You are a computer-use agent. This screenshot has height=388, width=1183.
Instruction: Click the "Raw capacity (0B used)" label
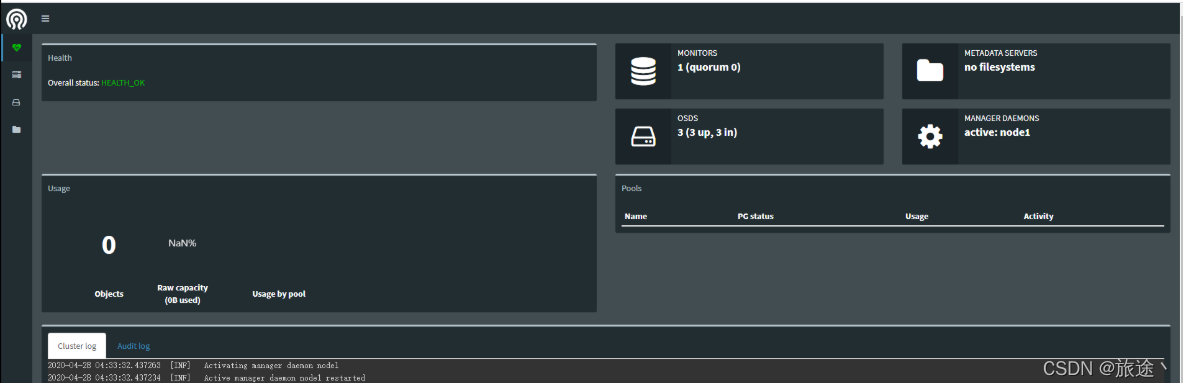click(183, 294)
